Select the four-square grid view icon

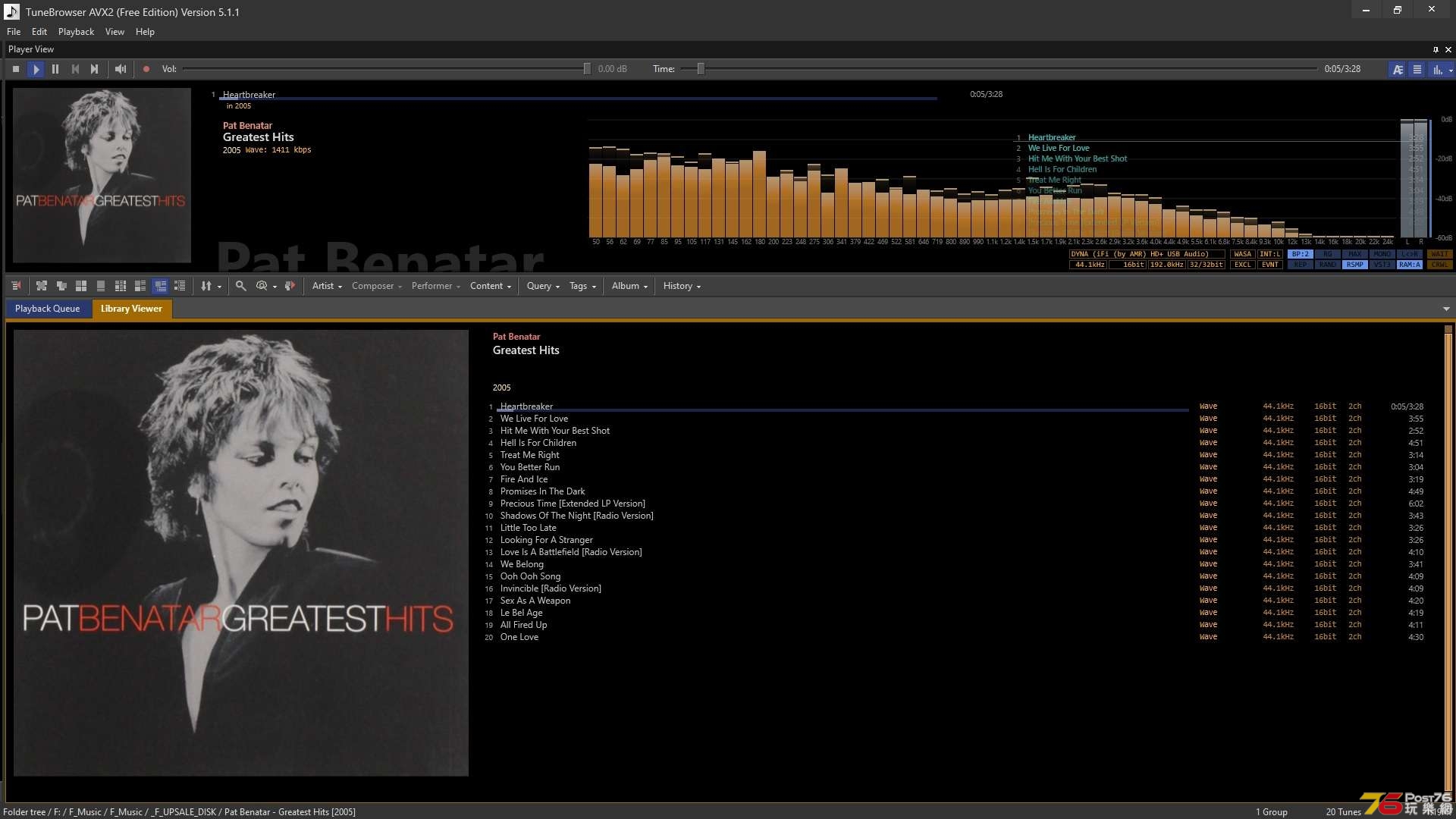81,286
